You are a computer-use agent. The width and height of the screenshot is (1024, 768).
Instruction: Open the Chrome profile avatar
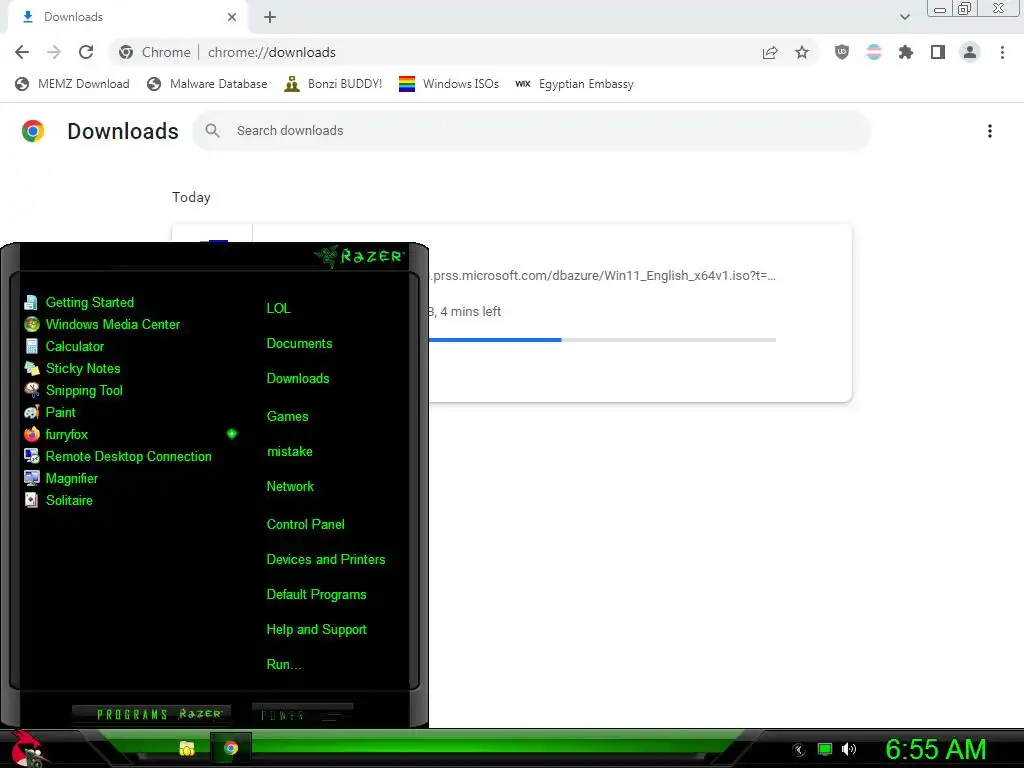(x=970, y=52)
